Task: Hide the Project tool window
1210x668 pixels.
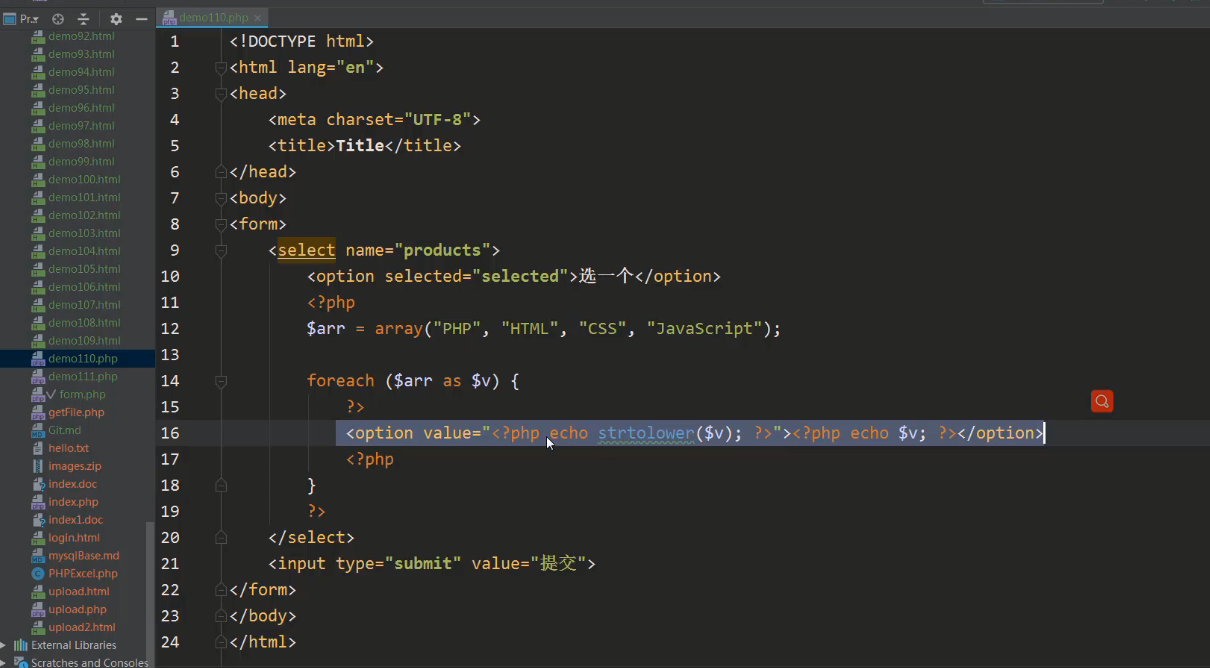Action: [141, 19]
